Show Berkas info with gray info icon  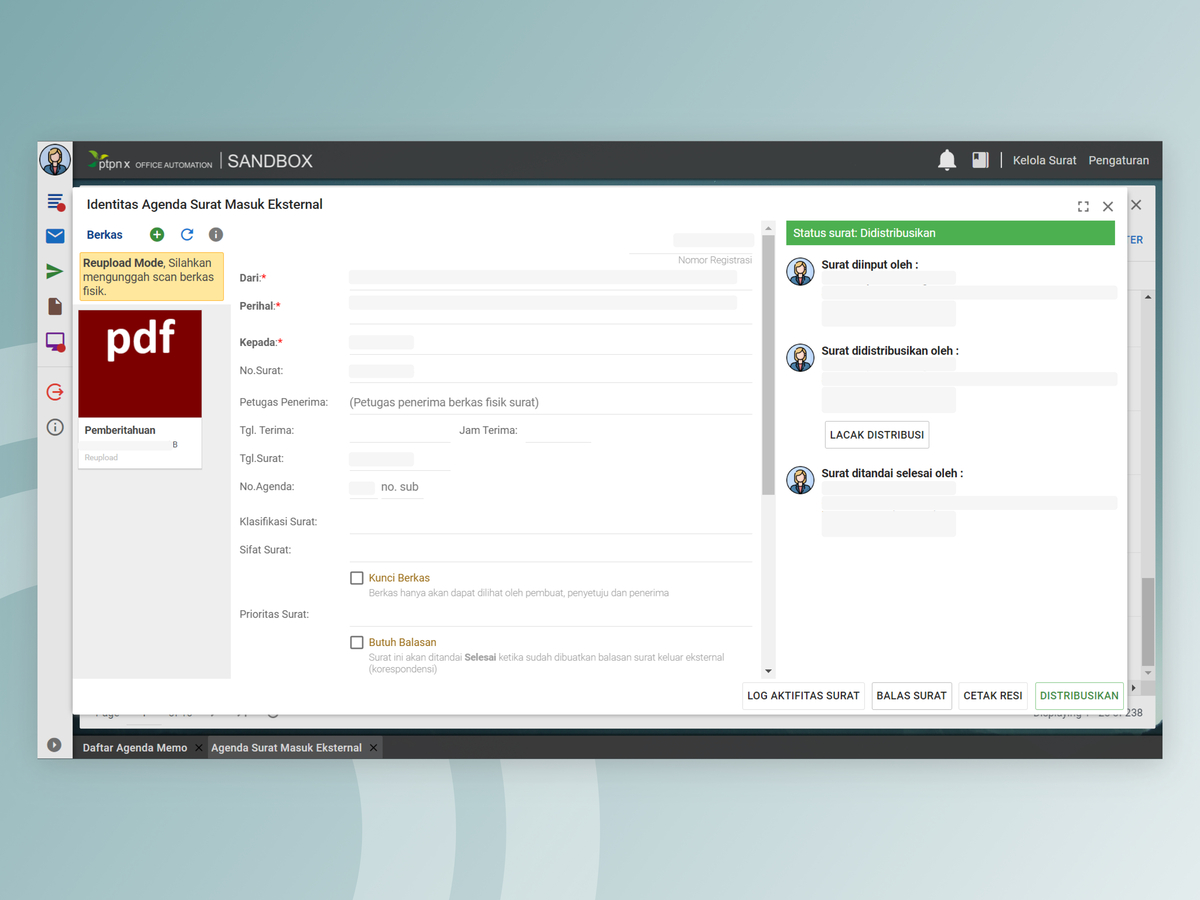tap(216, 234)
